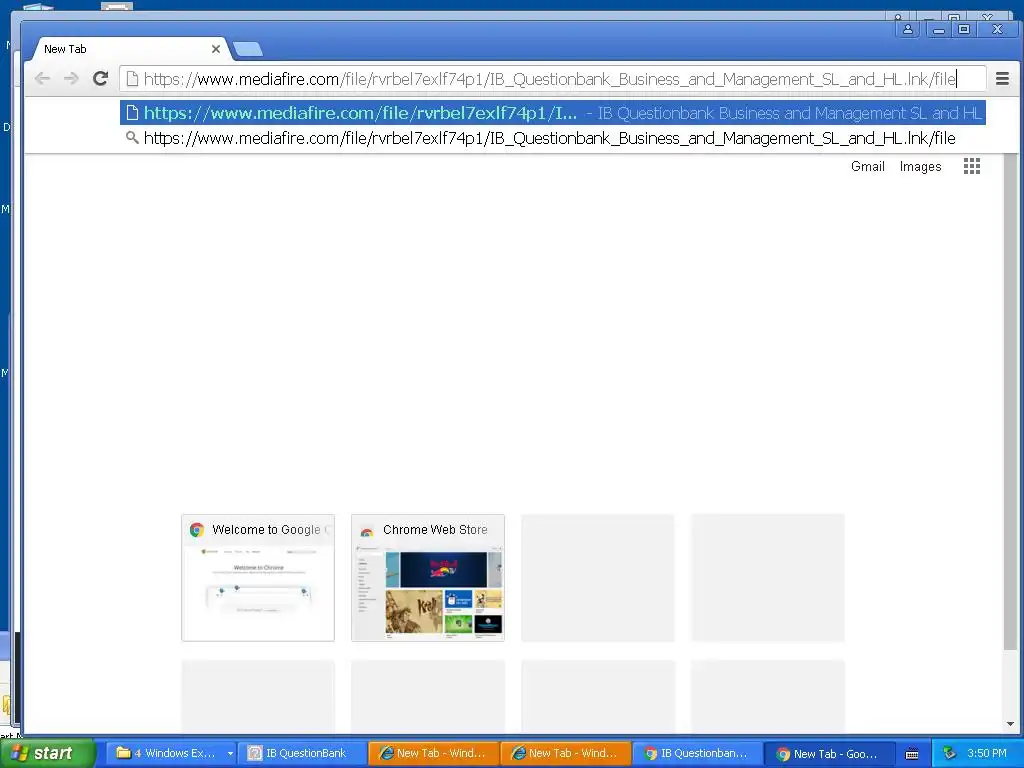Click the 3:50 PM clock
The image size is (1024, 768).
pyautogui.click(x=987, y=753)
